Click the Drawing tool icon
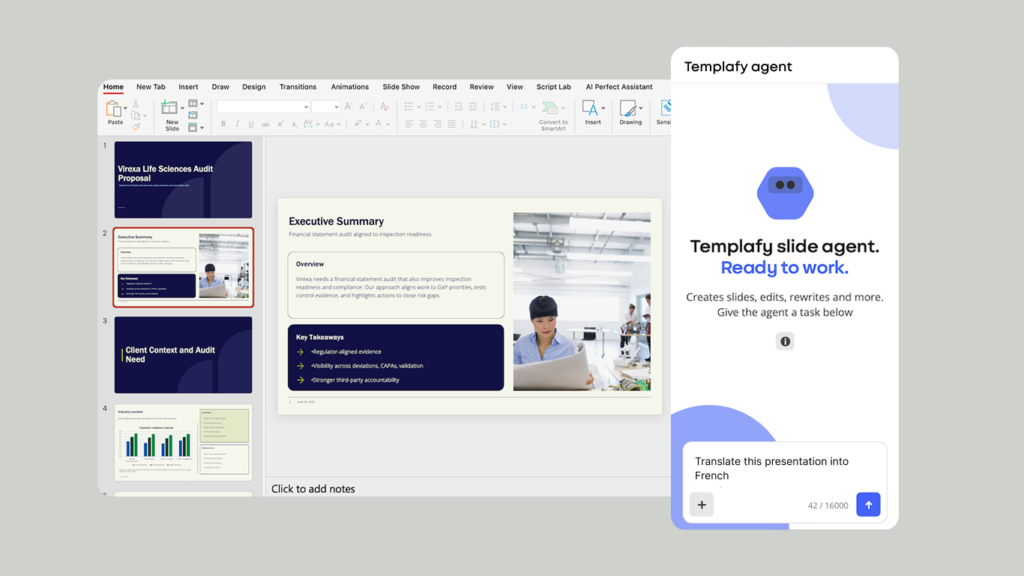The height and width of the screenshot is (576, 1024). [x=628, y=108]
